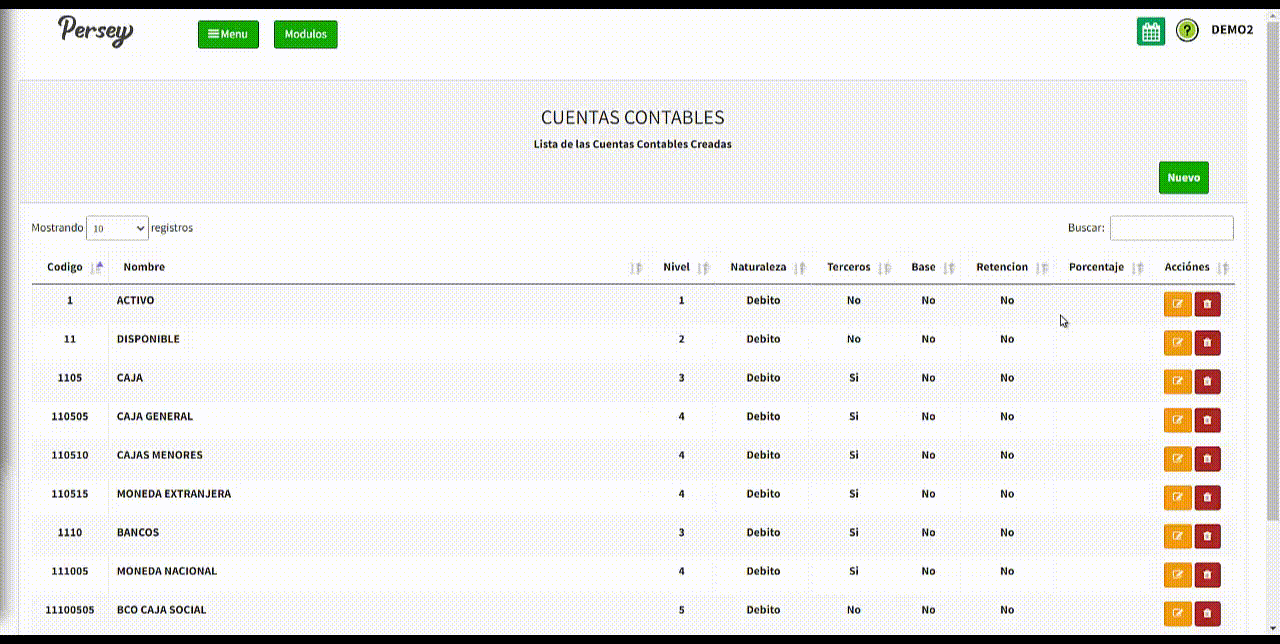Delete the CAJAS MENORES account
The width and height of the screenshot is (1280, 644).
pos(1207,459)
